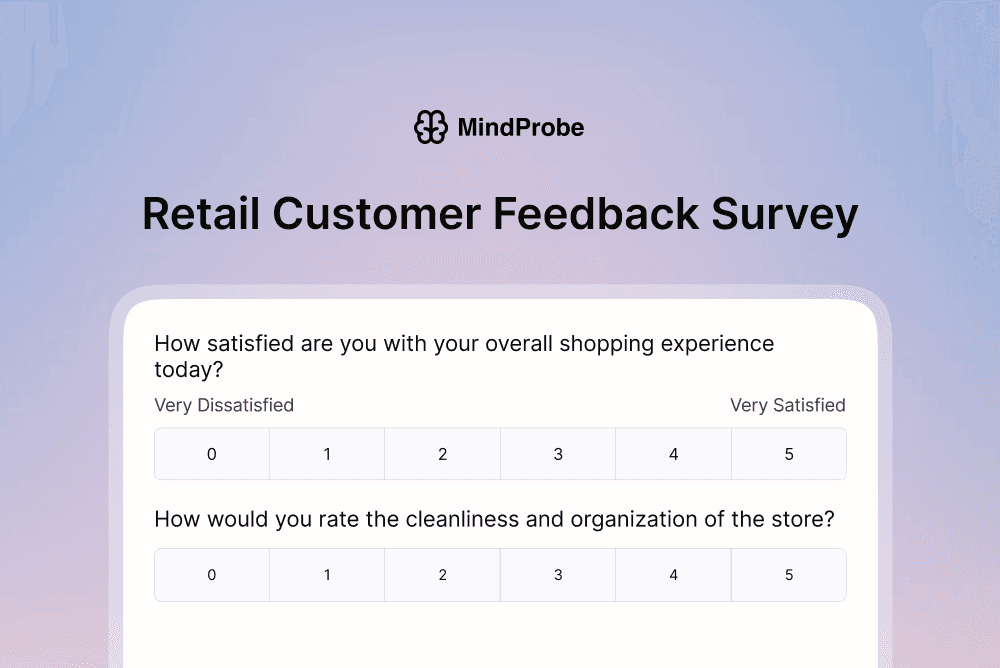Image resolution: width=1000 pixels, height=668 pixels.
Task: Select rating 0 for overall shopping experience
Action: point(211,453)
